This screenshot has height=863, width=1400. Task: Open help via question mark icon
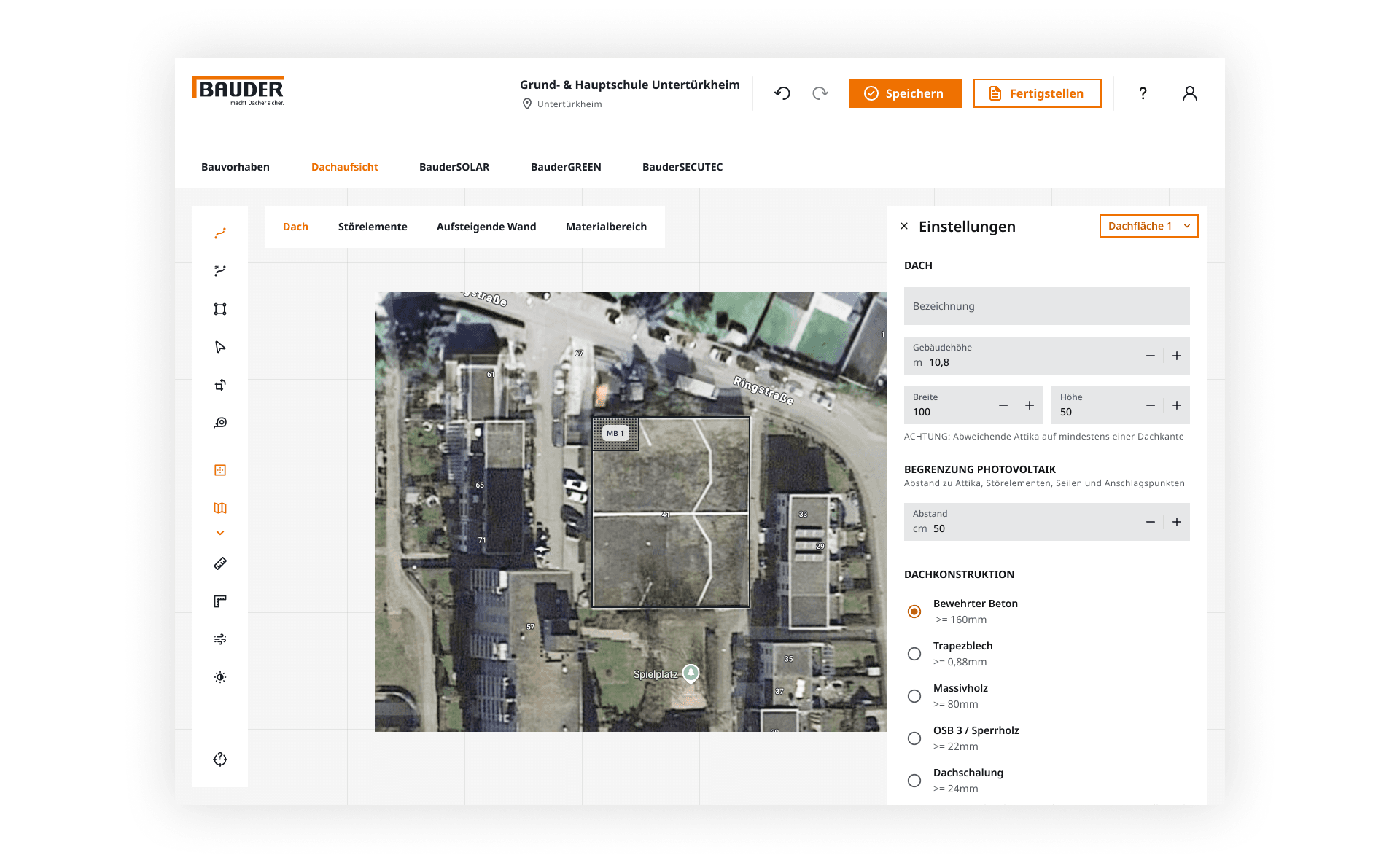pos(1143,93)
